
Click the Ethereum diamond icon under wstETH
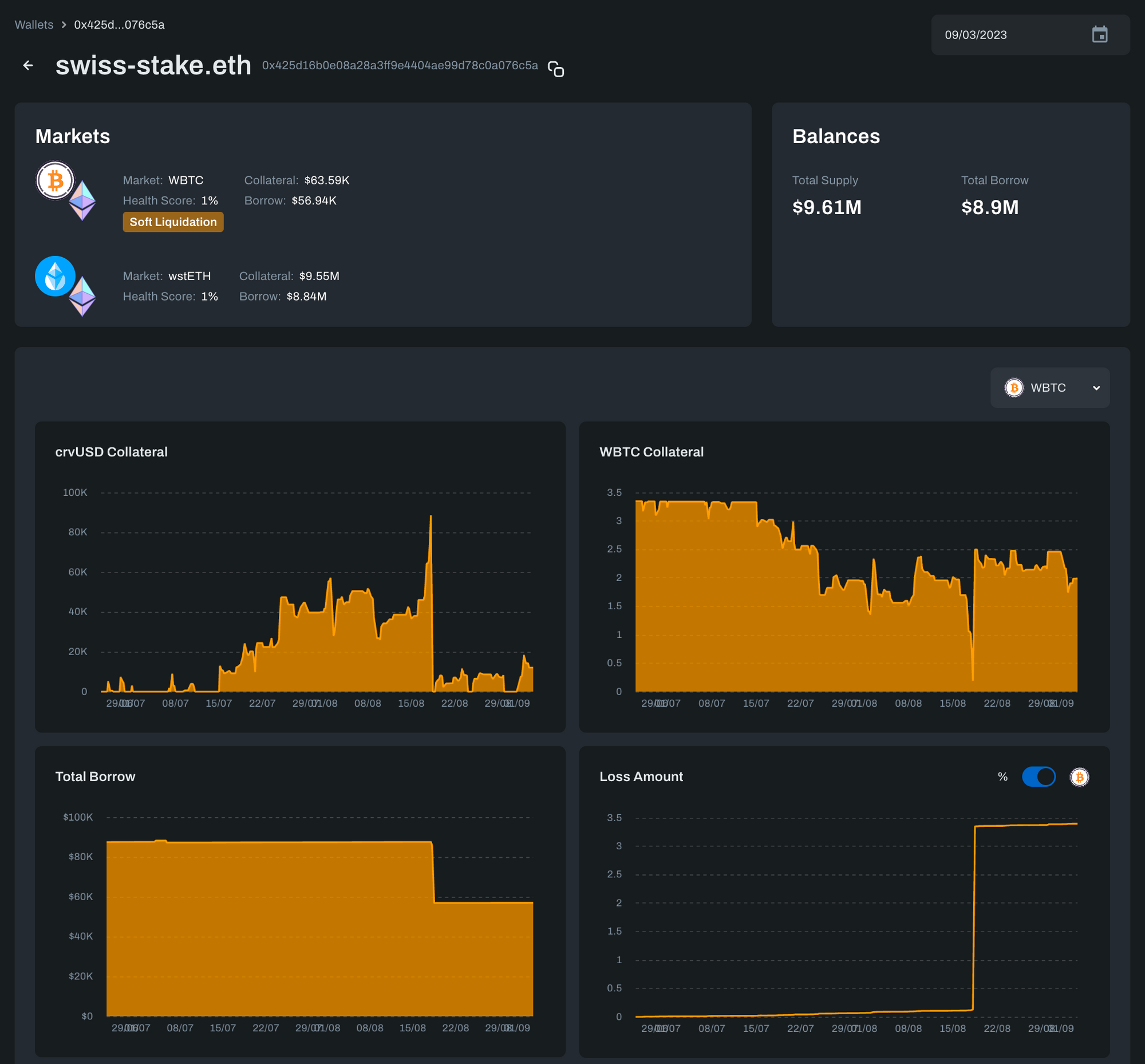tap(82, 297)
